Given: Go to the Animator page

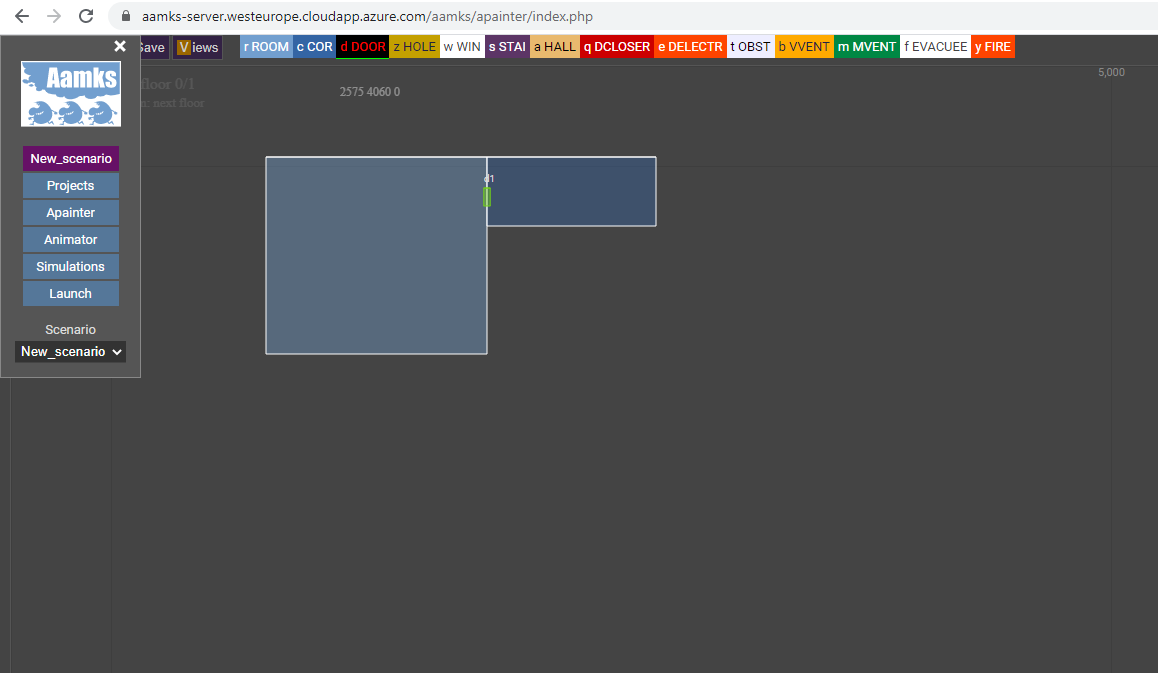Looking at the screenshot, I should [x=71, y=239].
